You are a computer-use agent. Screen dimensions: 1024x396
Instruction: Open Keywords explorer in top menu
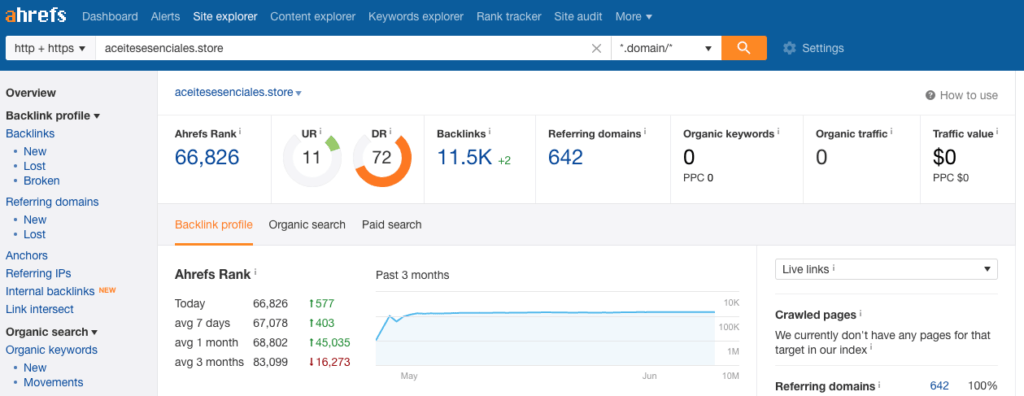tap(416, 16)
